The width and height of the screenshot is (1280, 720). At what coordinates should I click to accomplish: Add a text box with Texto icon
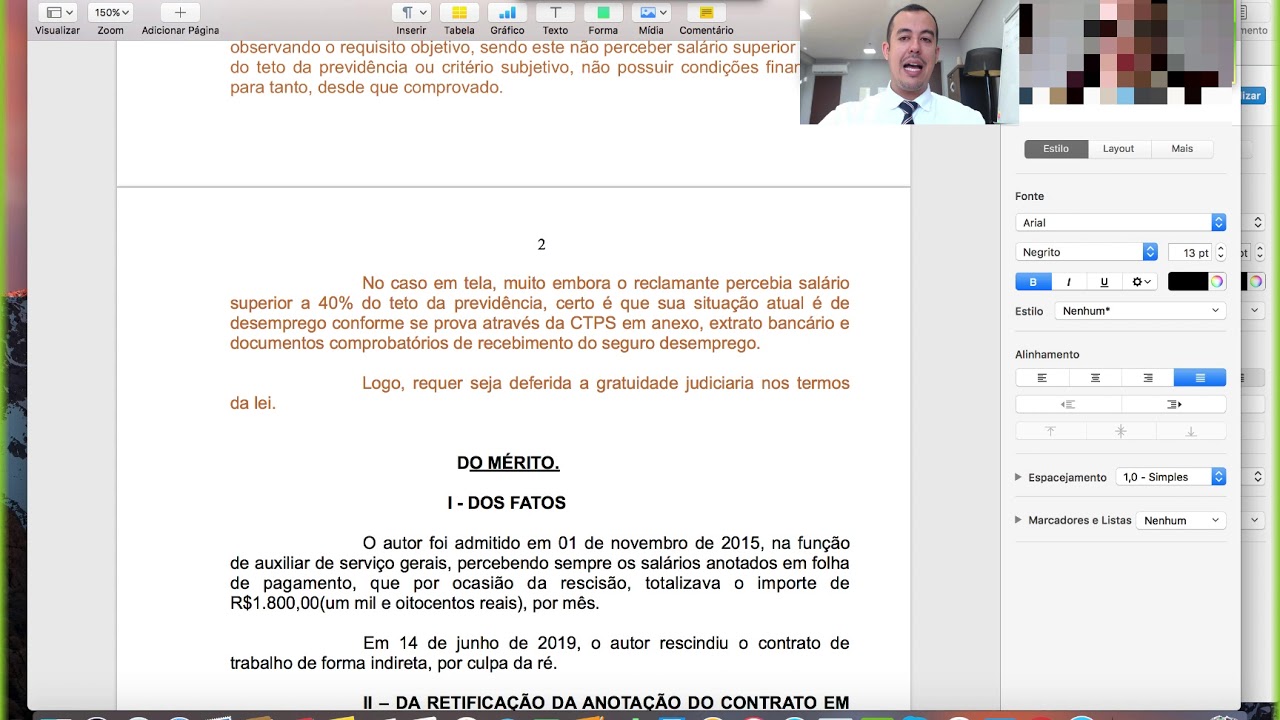coord(555,13)
